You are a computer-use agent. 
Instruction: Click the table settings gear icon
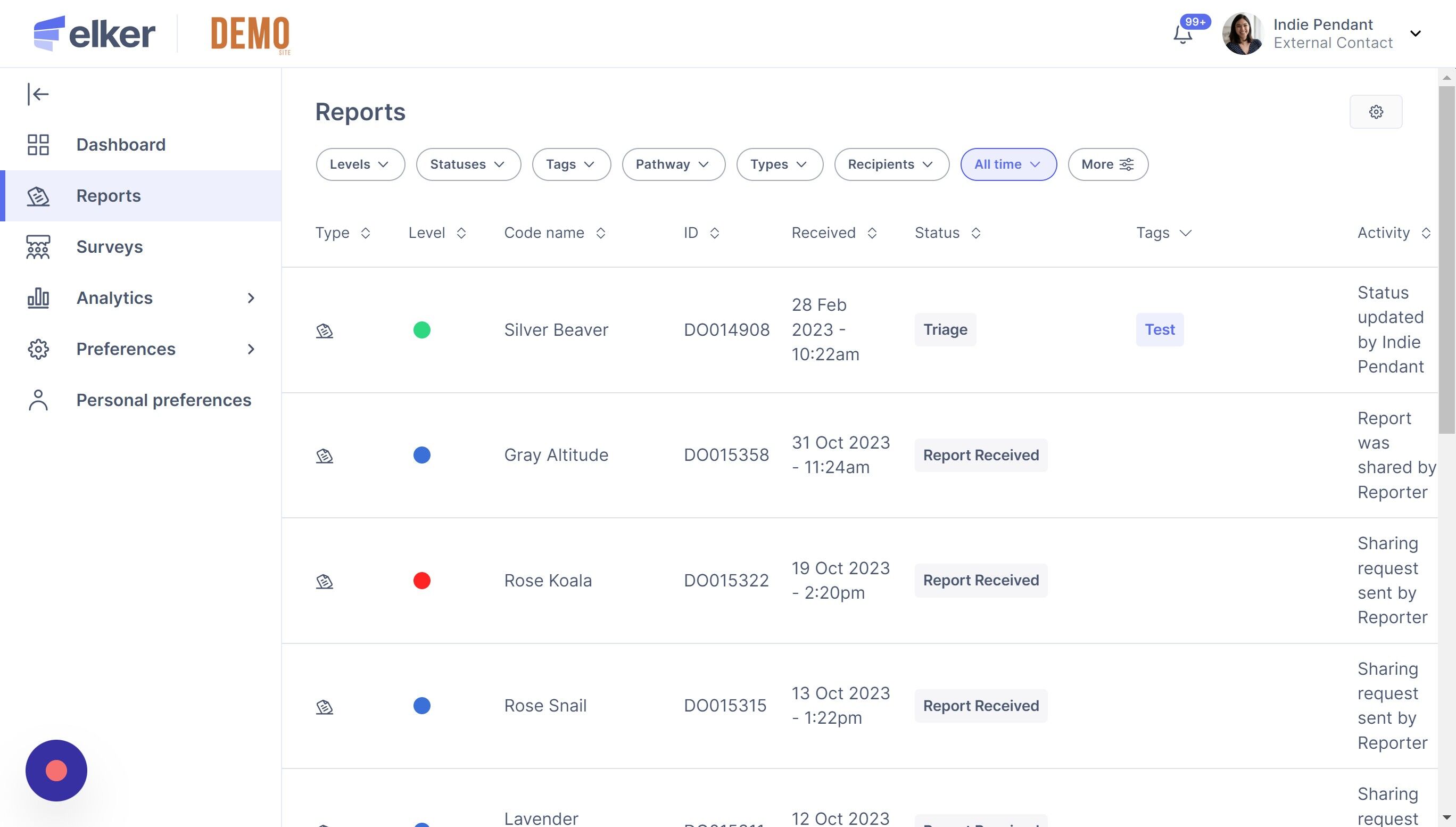pos(1375,112)
